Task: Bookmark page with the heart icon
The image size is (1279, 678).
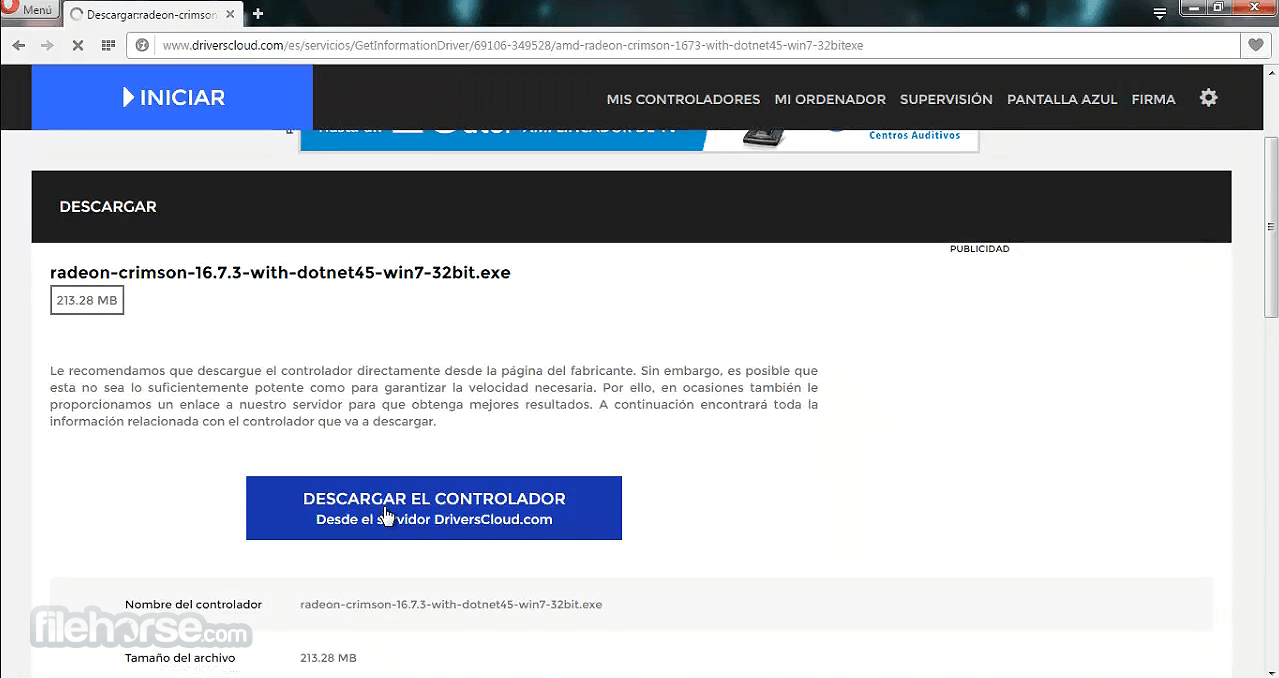Action: [x=1255, y=45]
